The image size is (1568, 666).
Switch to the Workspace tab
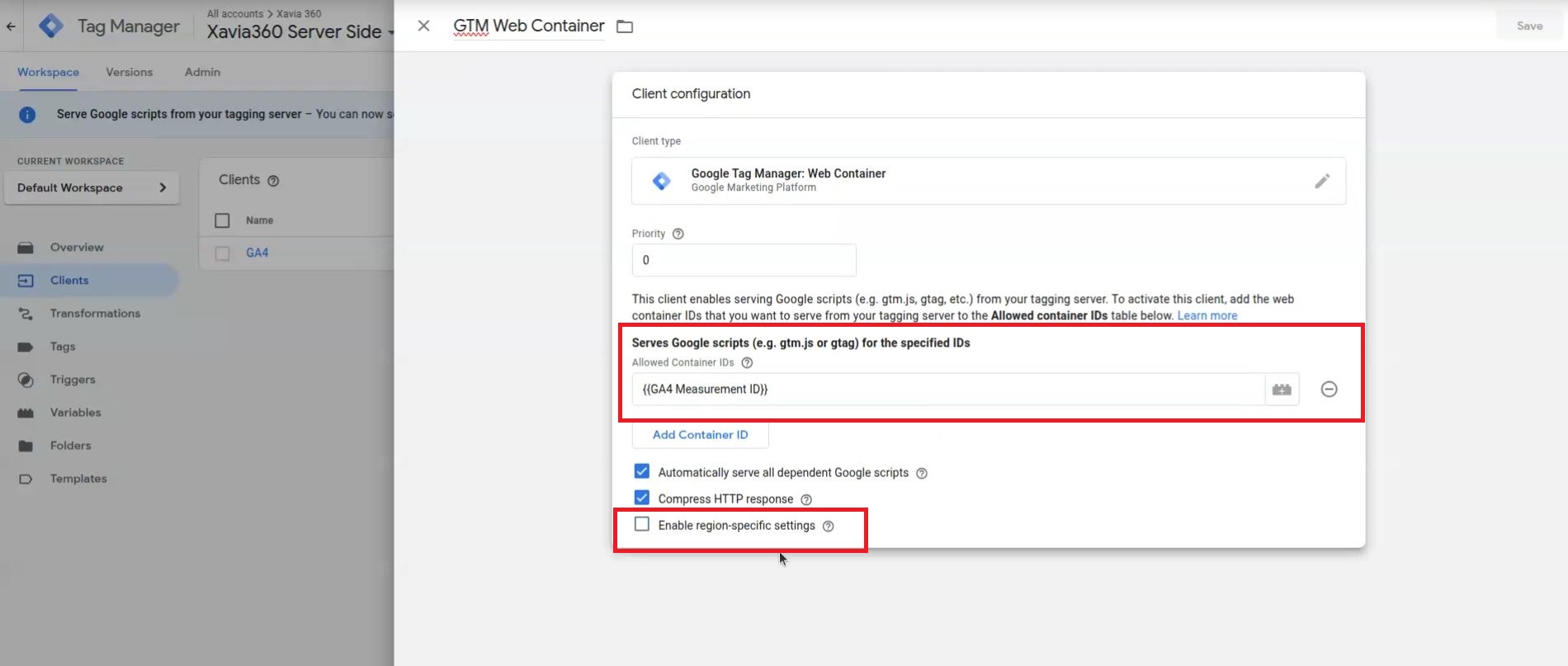pos(48,72)
